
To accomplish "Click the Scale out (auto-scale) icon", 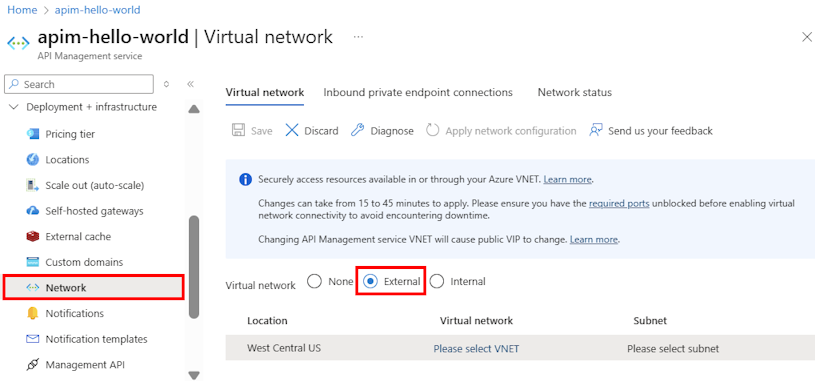I will click(33, 185).
